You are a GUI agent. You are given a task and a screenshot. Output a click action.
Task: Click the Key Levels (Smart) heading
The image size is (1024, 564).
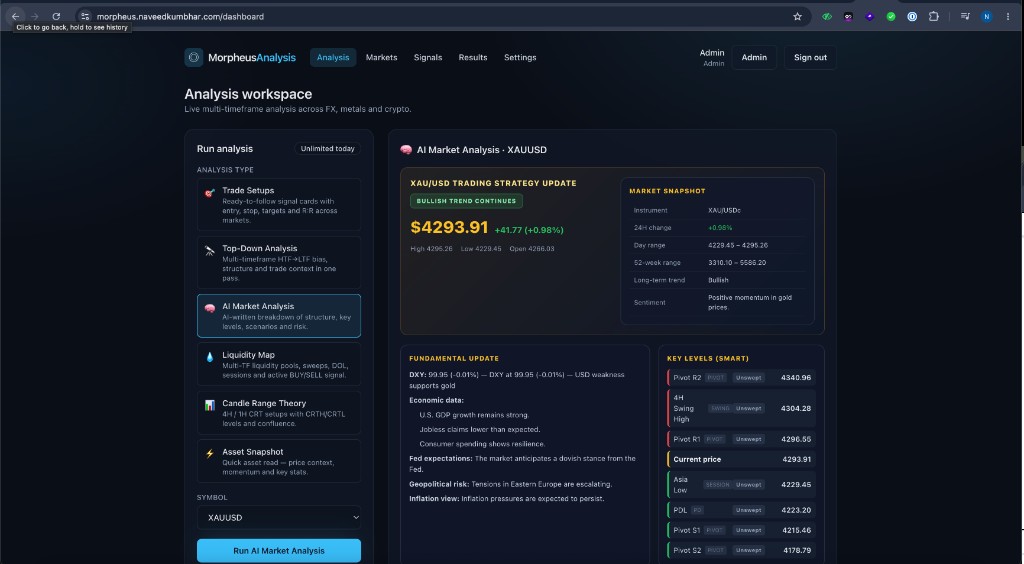[x=708, y=358]
